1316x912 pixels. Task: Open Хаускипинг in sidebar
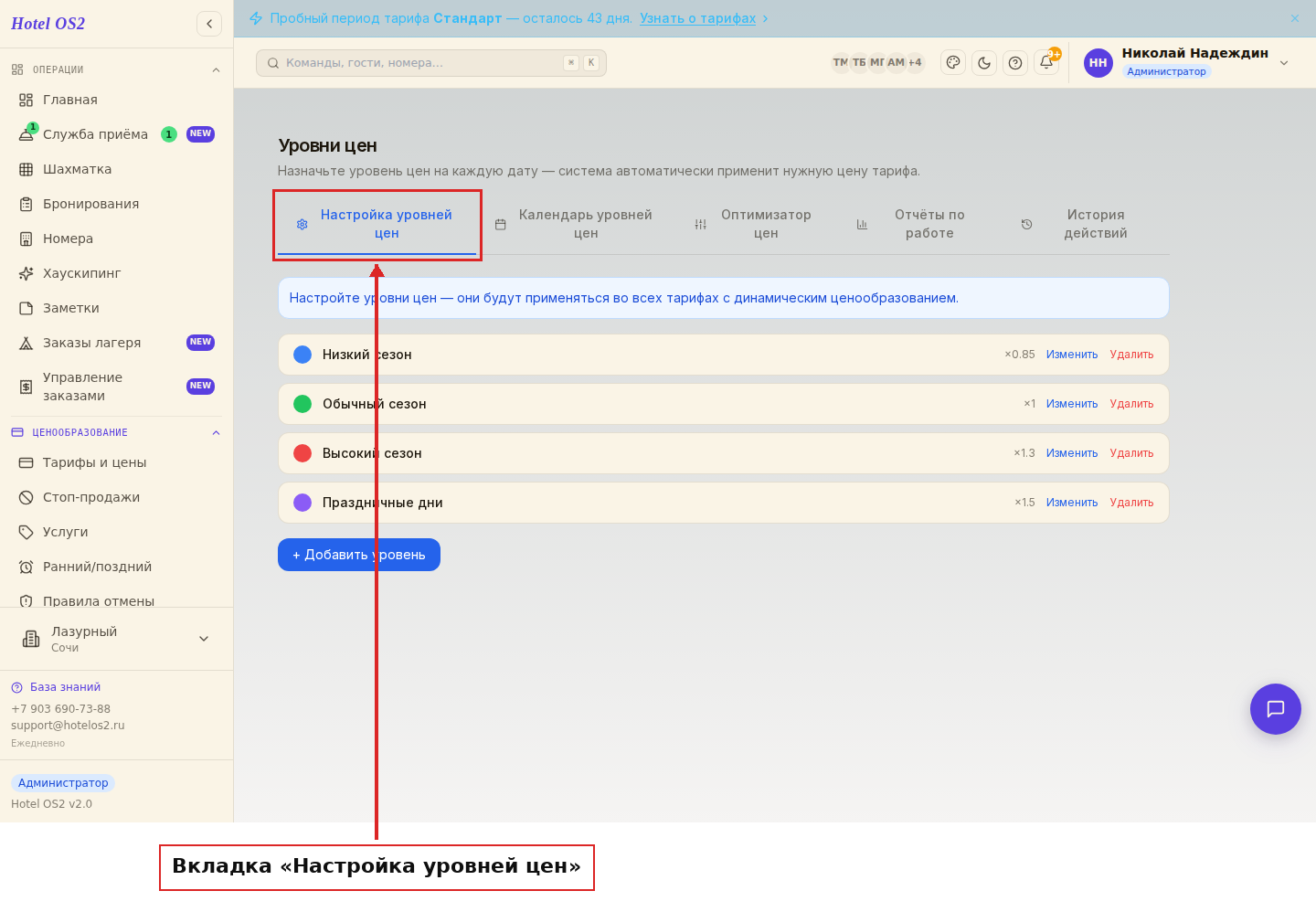117,273
